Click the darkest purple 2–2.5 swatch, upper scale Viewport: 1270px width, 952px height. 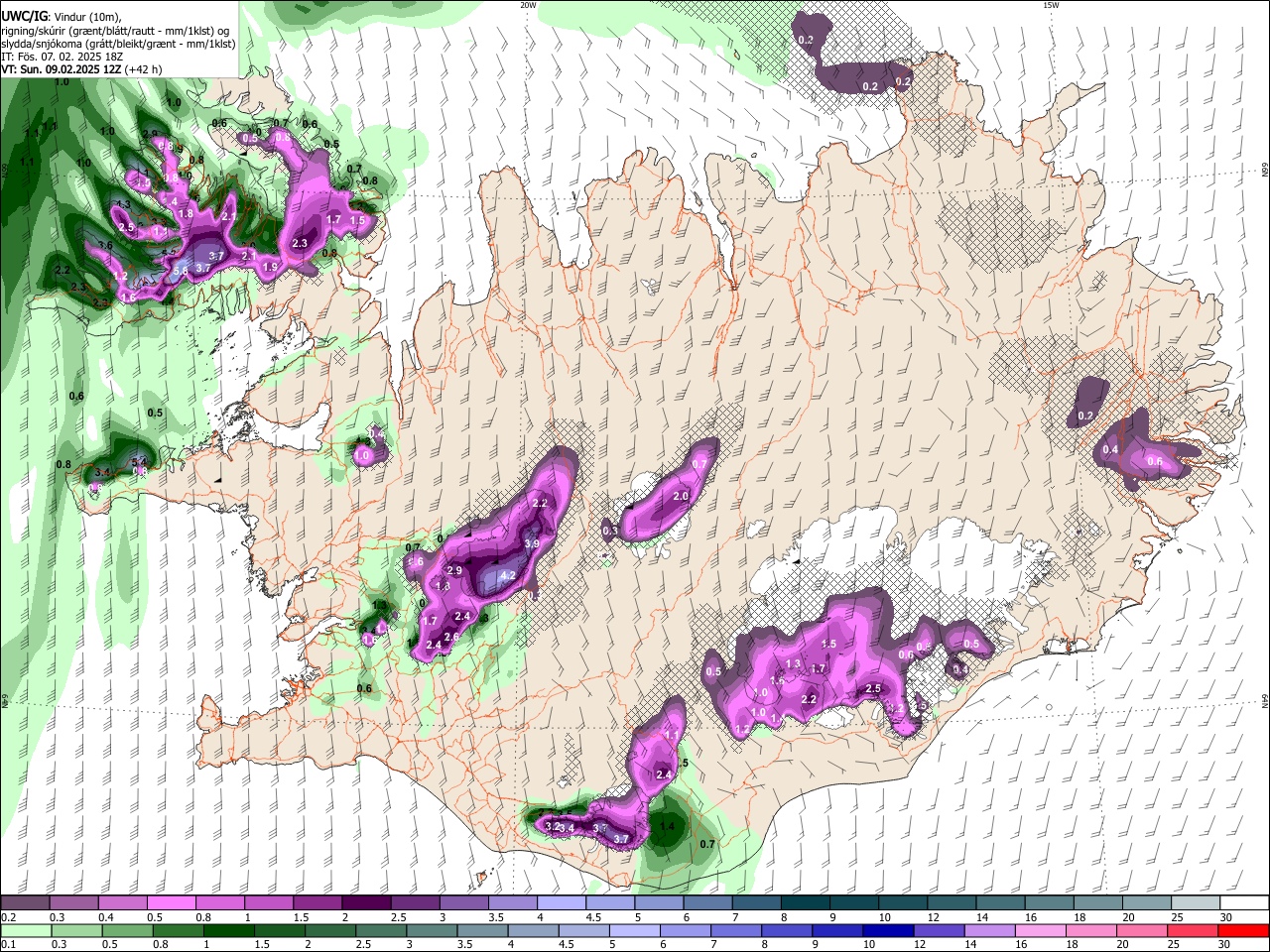coord(365,902)
